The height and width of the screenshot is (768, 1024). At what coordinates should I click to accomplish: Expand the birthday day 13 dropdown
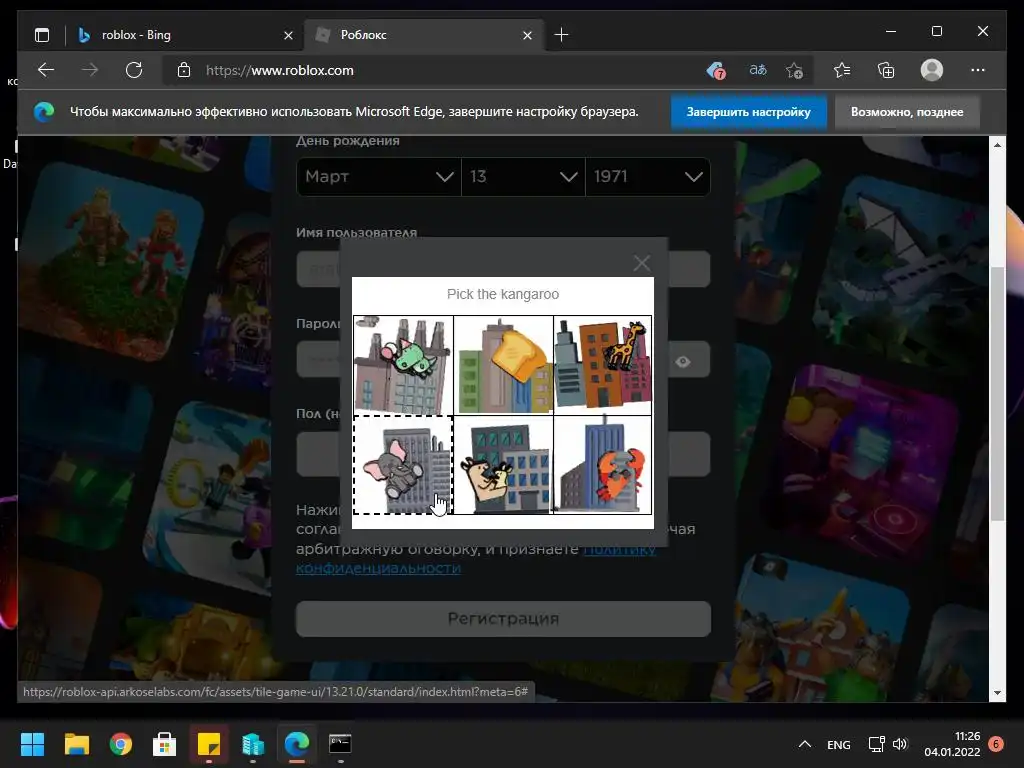pyautogui.click(x=523, y=176)
